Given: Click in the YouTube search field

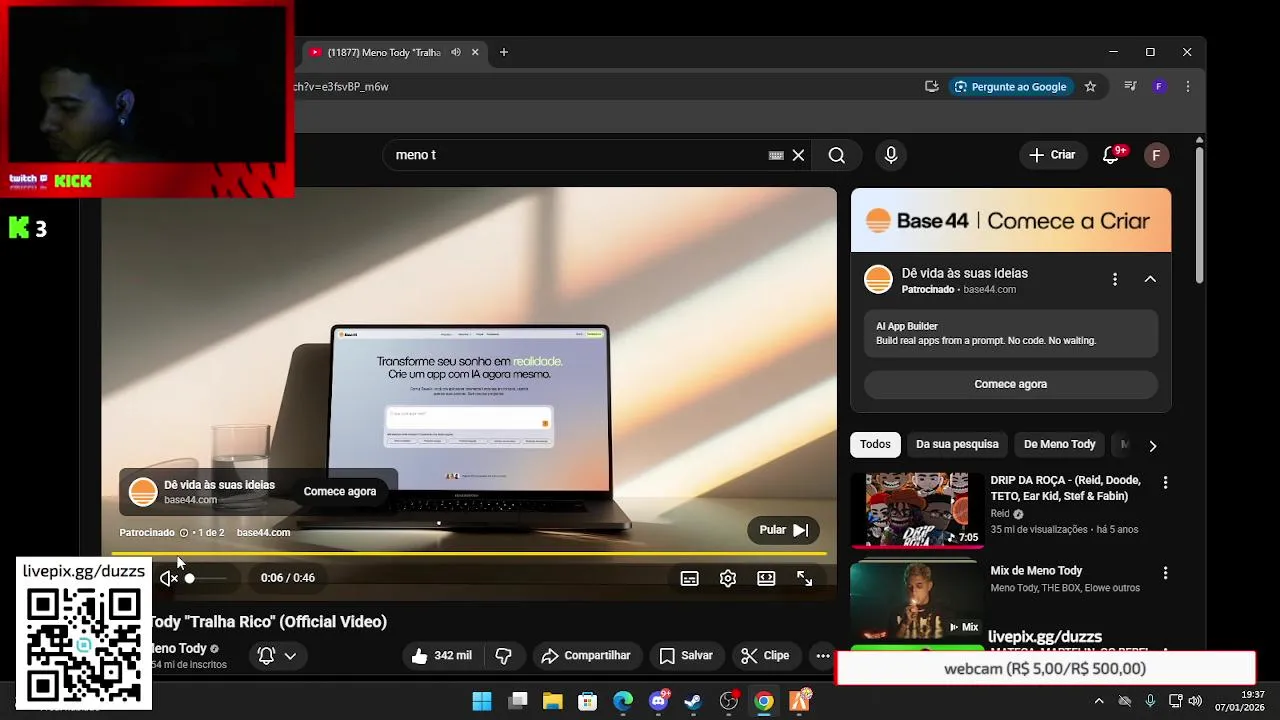Looking at the screenshot, I should coord(580,155).
